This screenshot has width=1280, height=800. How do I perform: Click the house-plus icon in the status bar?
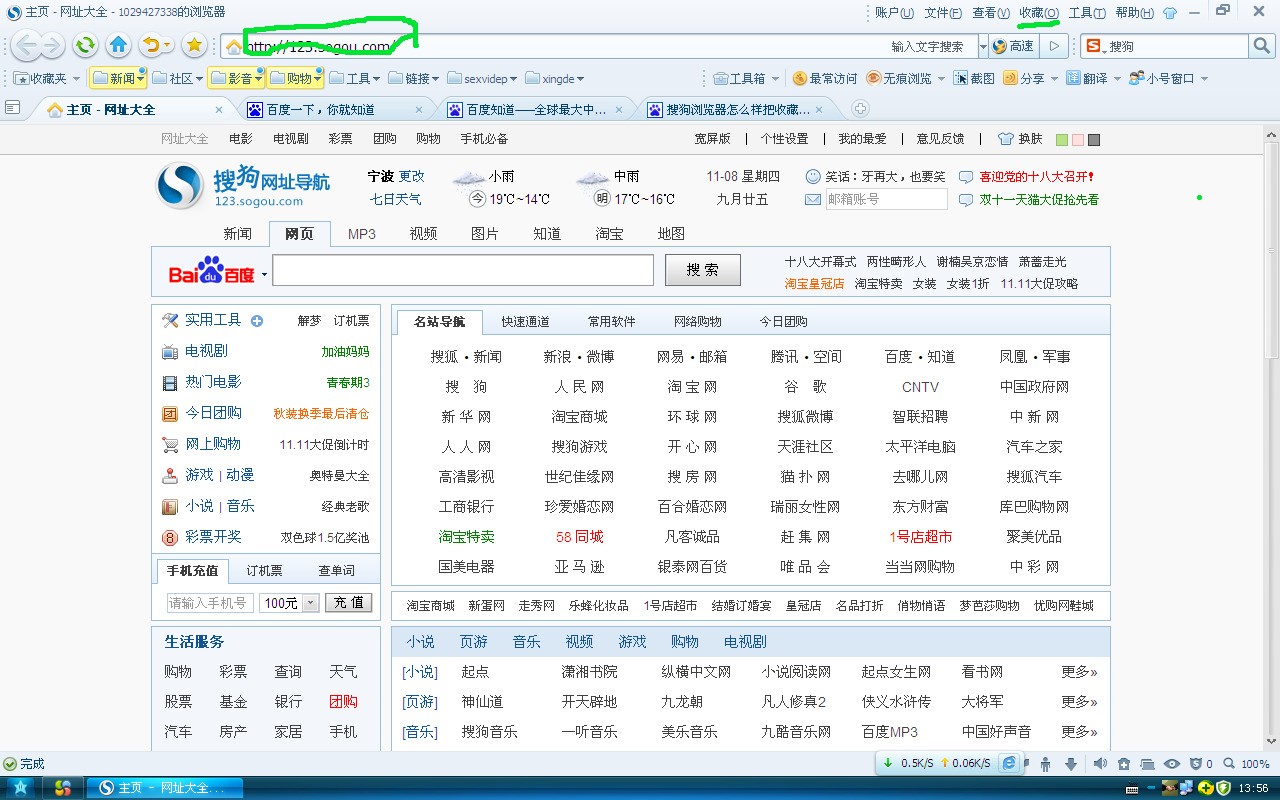[x=1124, y=764]
